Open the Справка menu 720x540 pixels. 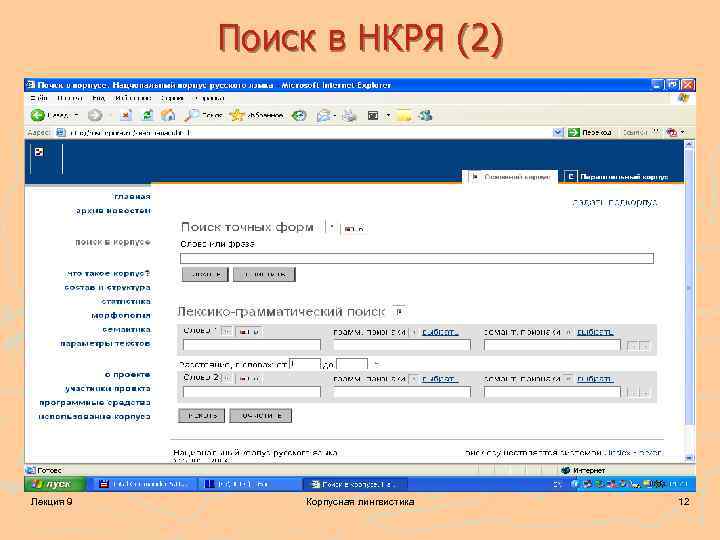209,98
